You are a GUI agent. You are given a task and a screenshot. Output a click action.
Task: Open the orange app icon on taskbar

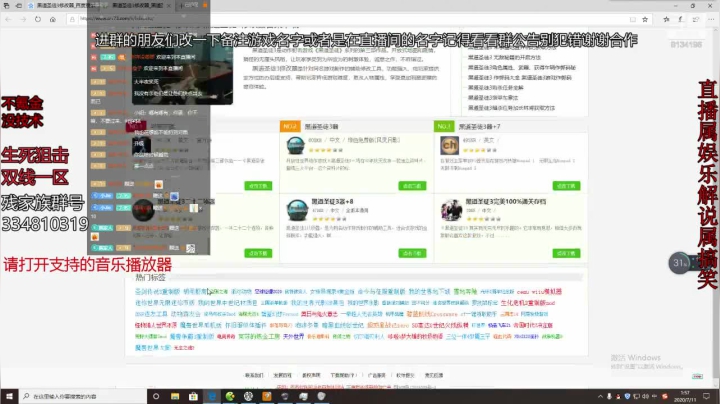267,396
